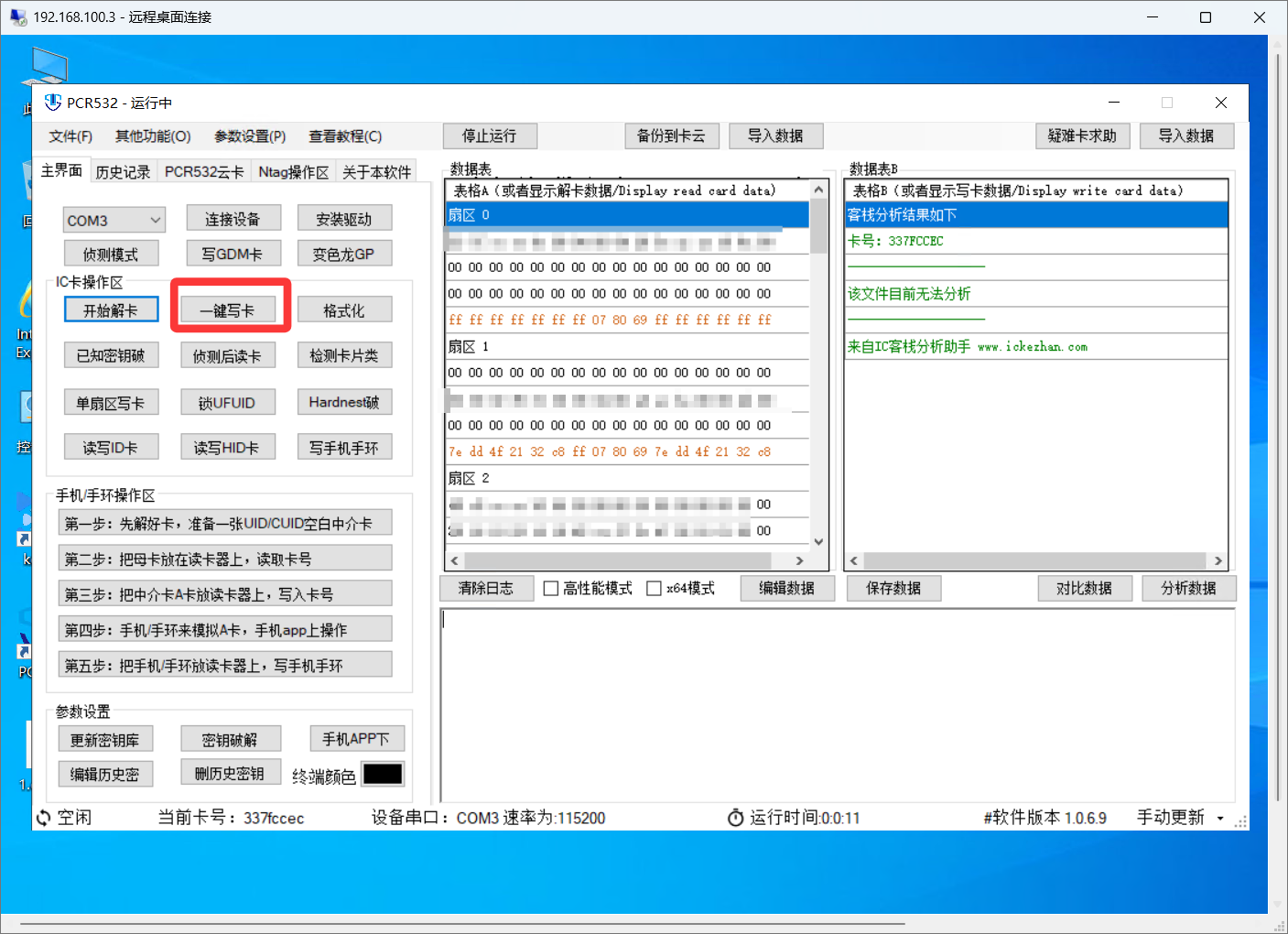
Task: Click the 第五步 write-to-phone/band button
Action: [225, 665]
